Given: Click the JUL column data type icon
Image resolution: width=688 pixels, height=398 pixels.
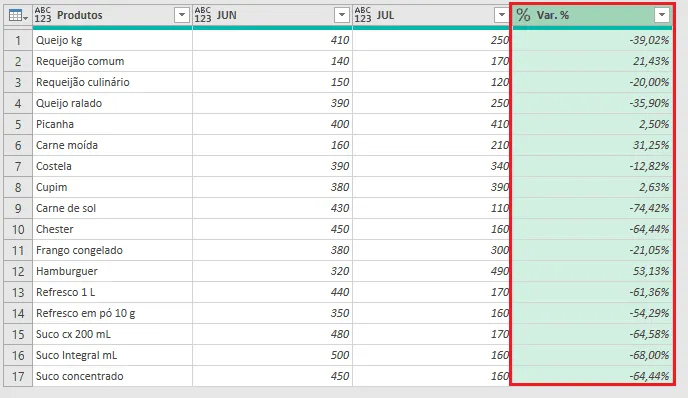Looking at the screenshot, I should tap(363, 15).
